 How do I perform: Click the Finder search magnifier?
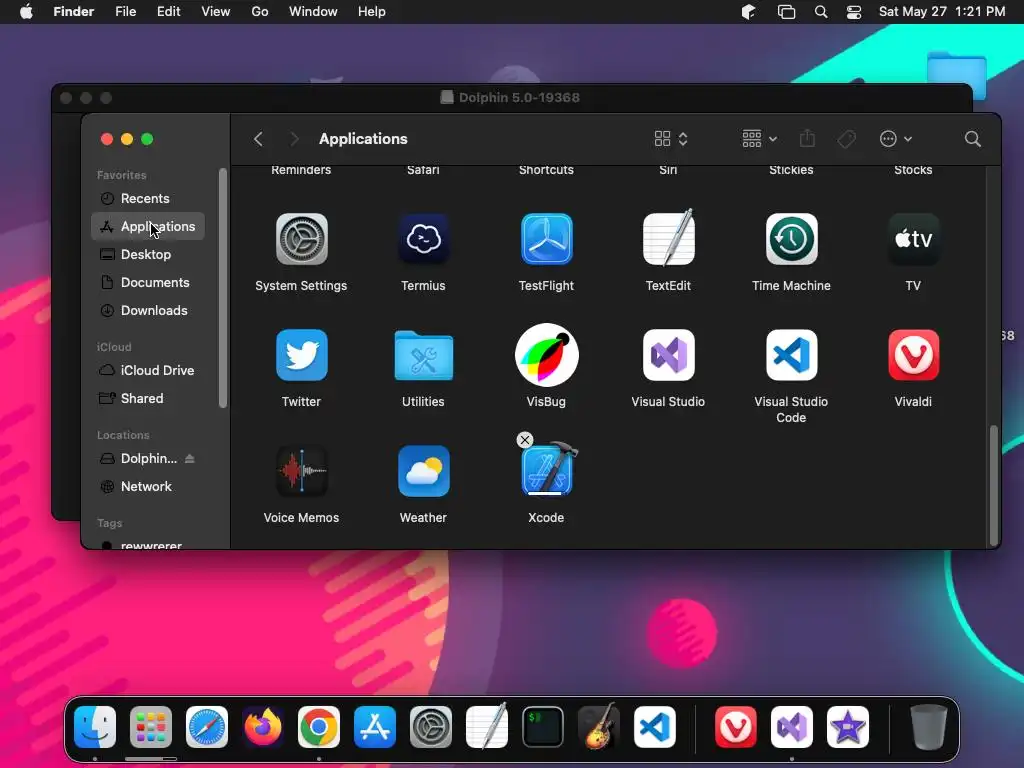click(972, 139)
